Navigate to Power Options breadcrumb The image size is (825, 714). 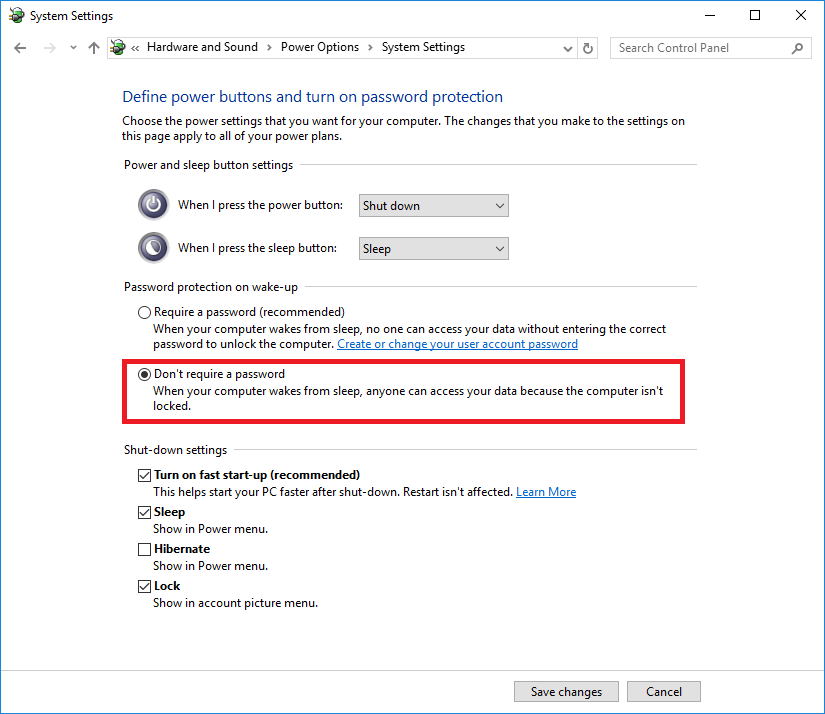point(320,47)
